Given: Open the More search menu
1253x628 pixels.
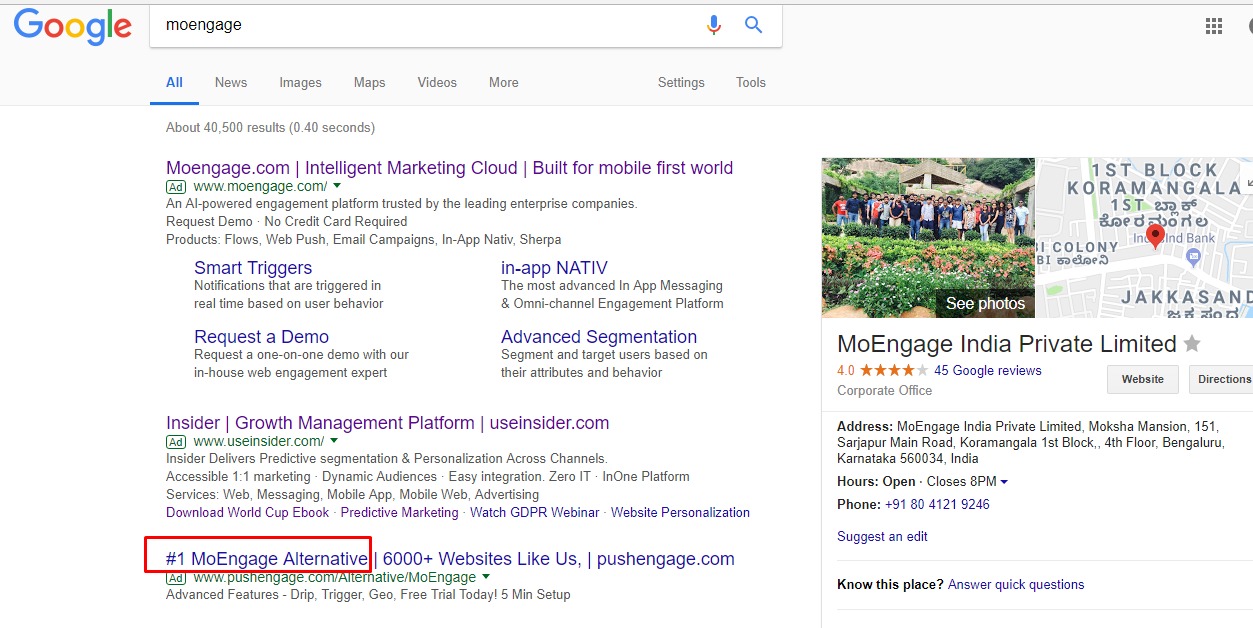Looking at the screenshot, I should tap(503, 83).
